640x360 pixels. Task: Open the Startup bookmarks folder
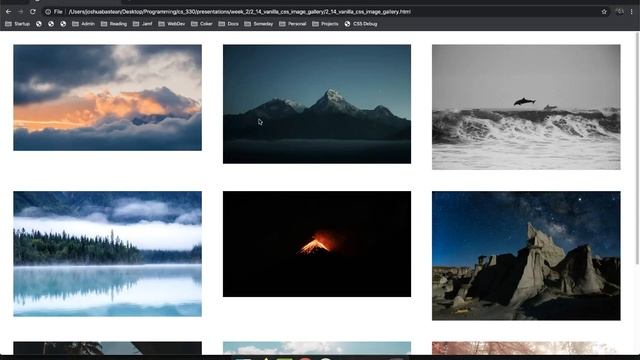coord(18,24)
